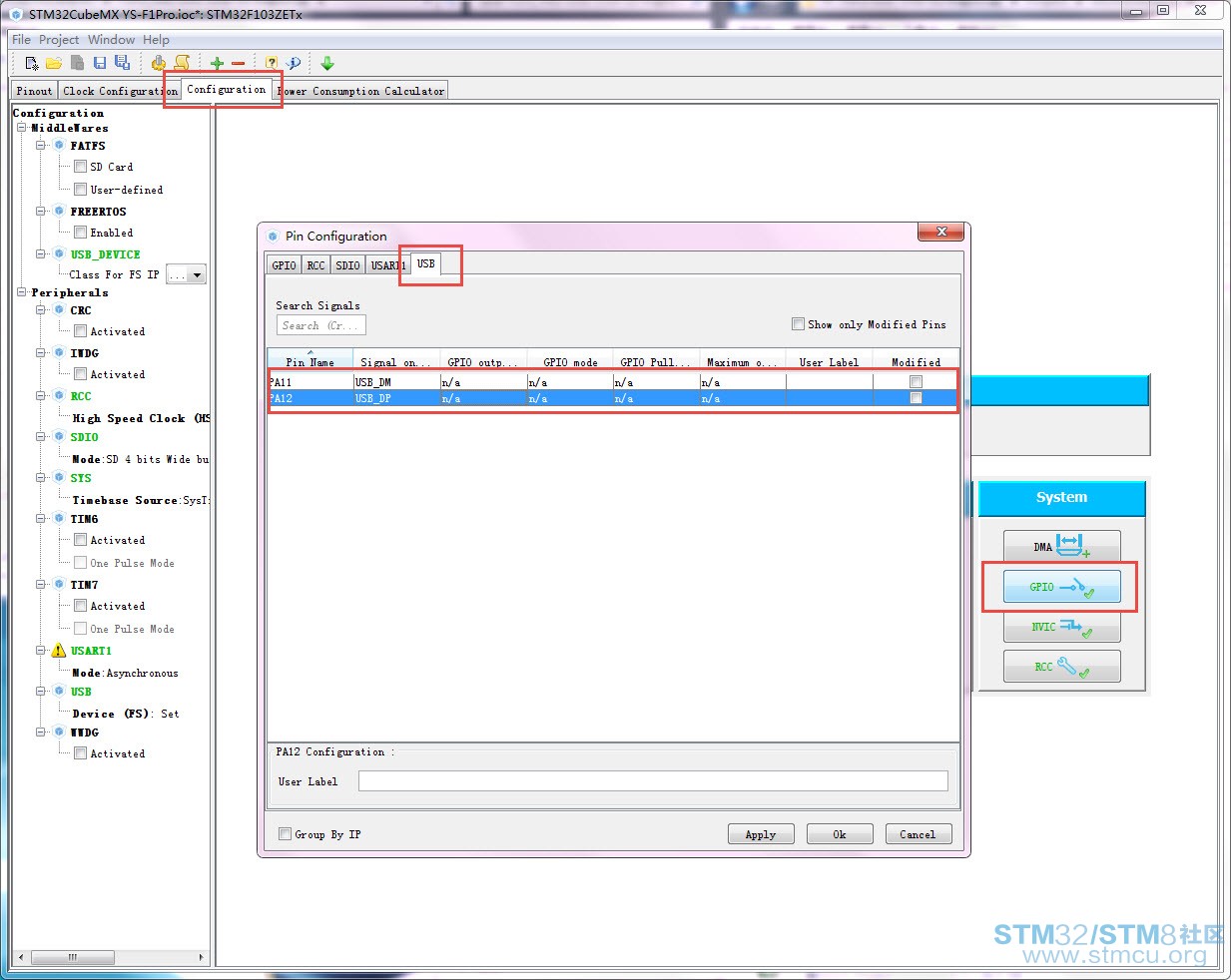This screenshot has width=1231, height=980.
Task: Open the Help menu
Action: pyautogui.click(x=156, y=40)
